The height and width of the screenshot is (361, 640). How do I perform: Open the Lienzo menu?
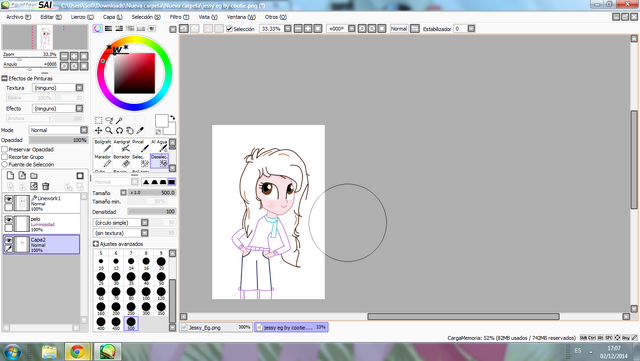(x=82, y=17)
